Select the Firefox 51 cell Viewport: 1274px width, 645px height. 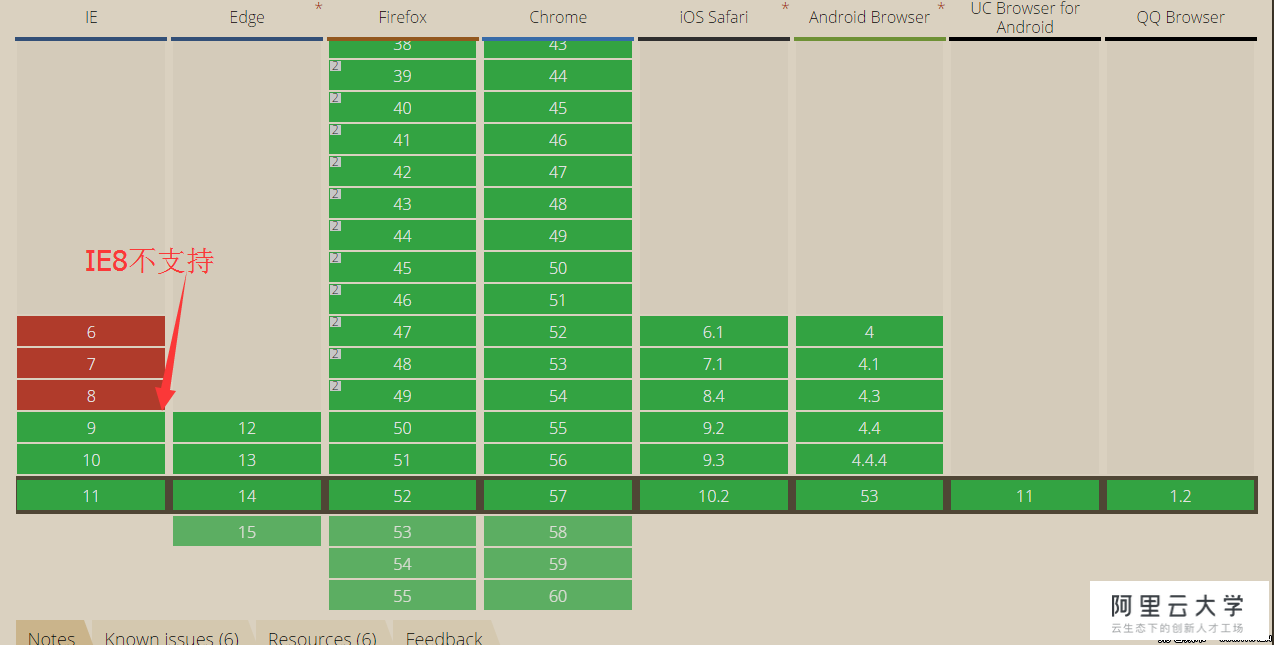(x=402, y=460)
